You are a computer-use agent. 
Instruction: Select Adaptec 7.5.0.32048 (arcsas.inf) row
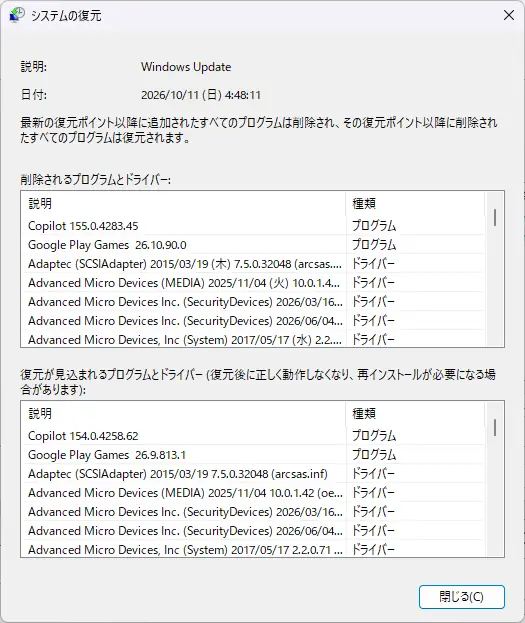254,474
